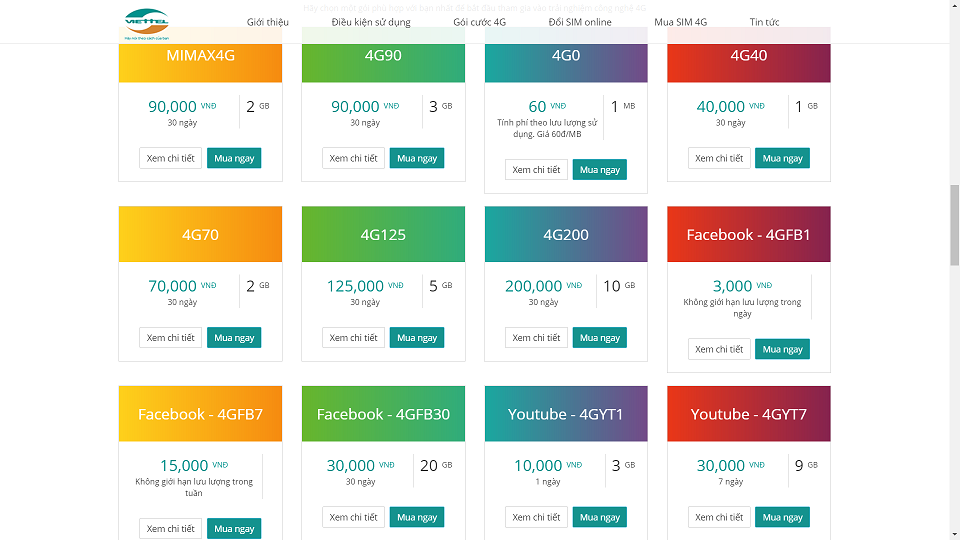Screen dimensions: 960x540
Task: Buy the 4G0 plan now
Action: 600,170
